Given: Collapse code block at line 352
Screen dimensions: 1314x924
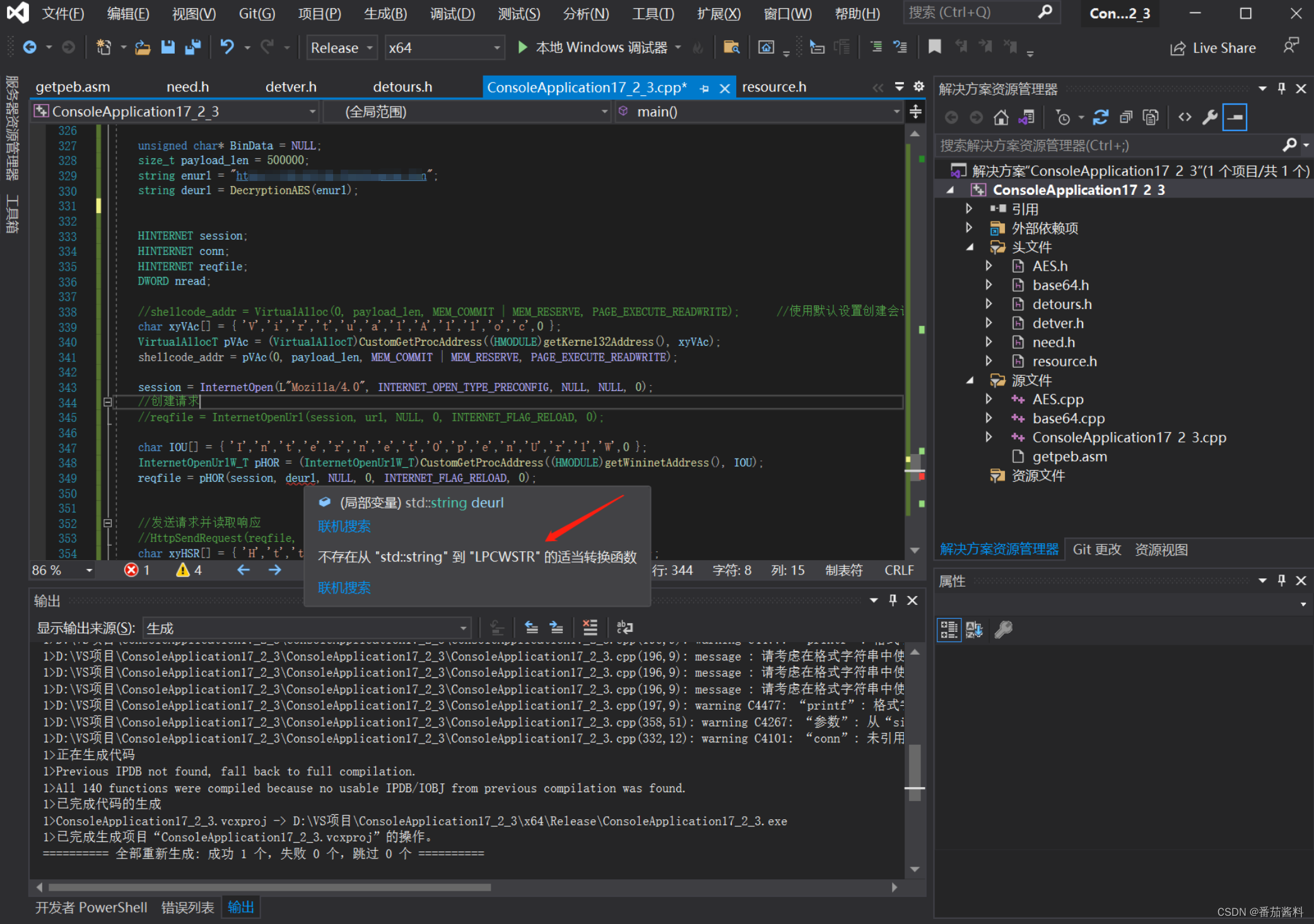Looking at the screenshot, I should (x=107, y=523).
